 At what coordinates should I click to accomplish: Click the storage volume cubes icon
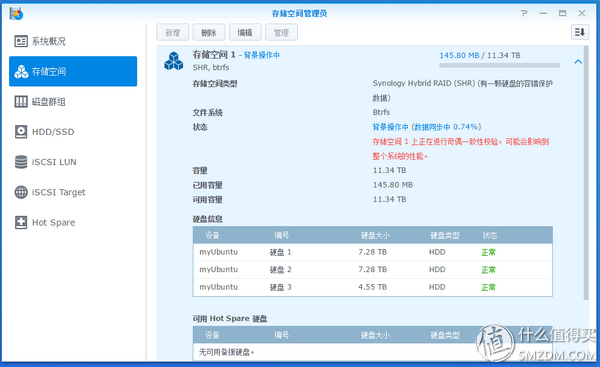[174, 61]
